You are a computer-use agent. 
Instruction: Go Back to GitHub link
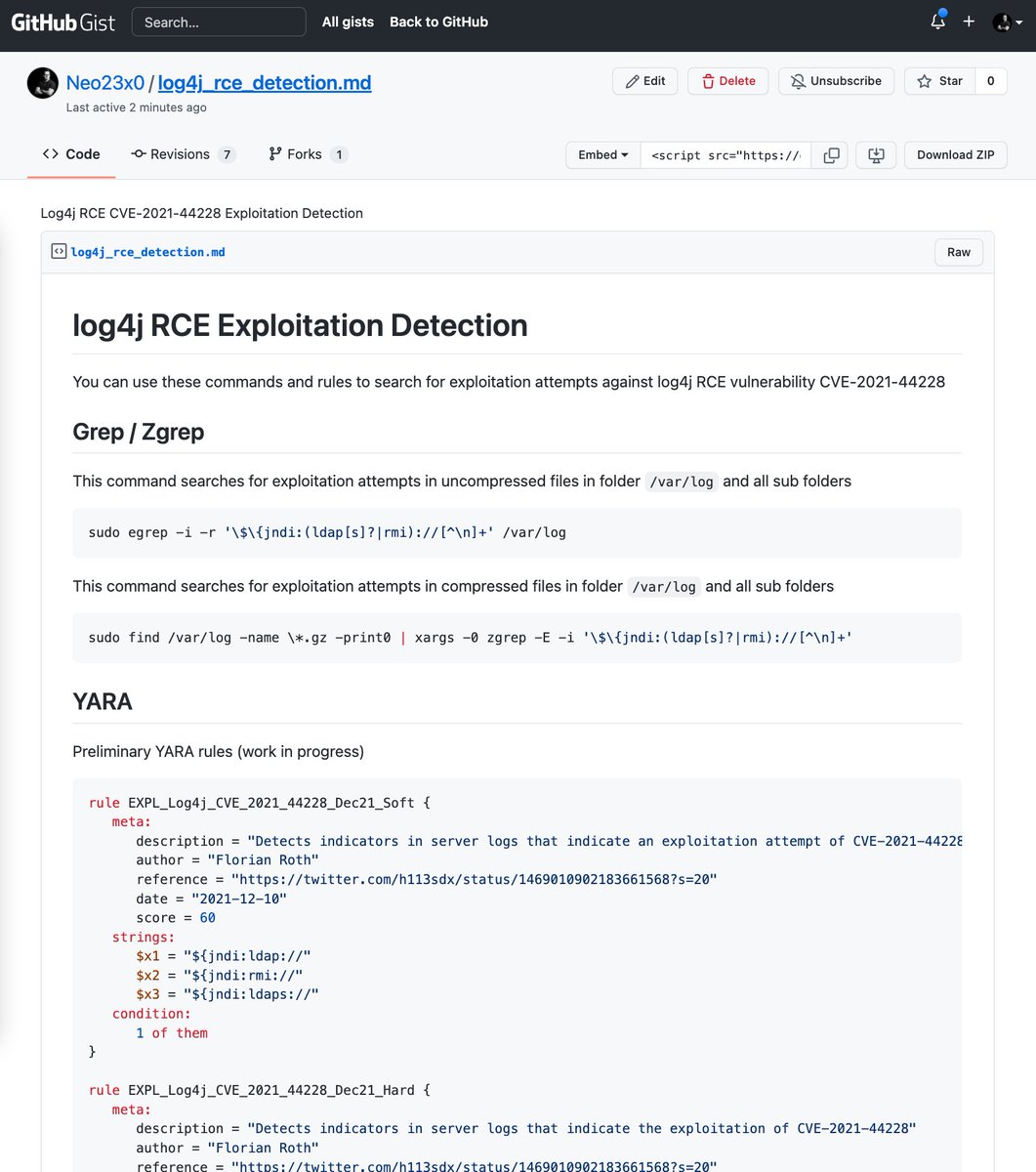(x=438, y=21)
